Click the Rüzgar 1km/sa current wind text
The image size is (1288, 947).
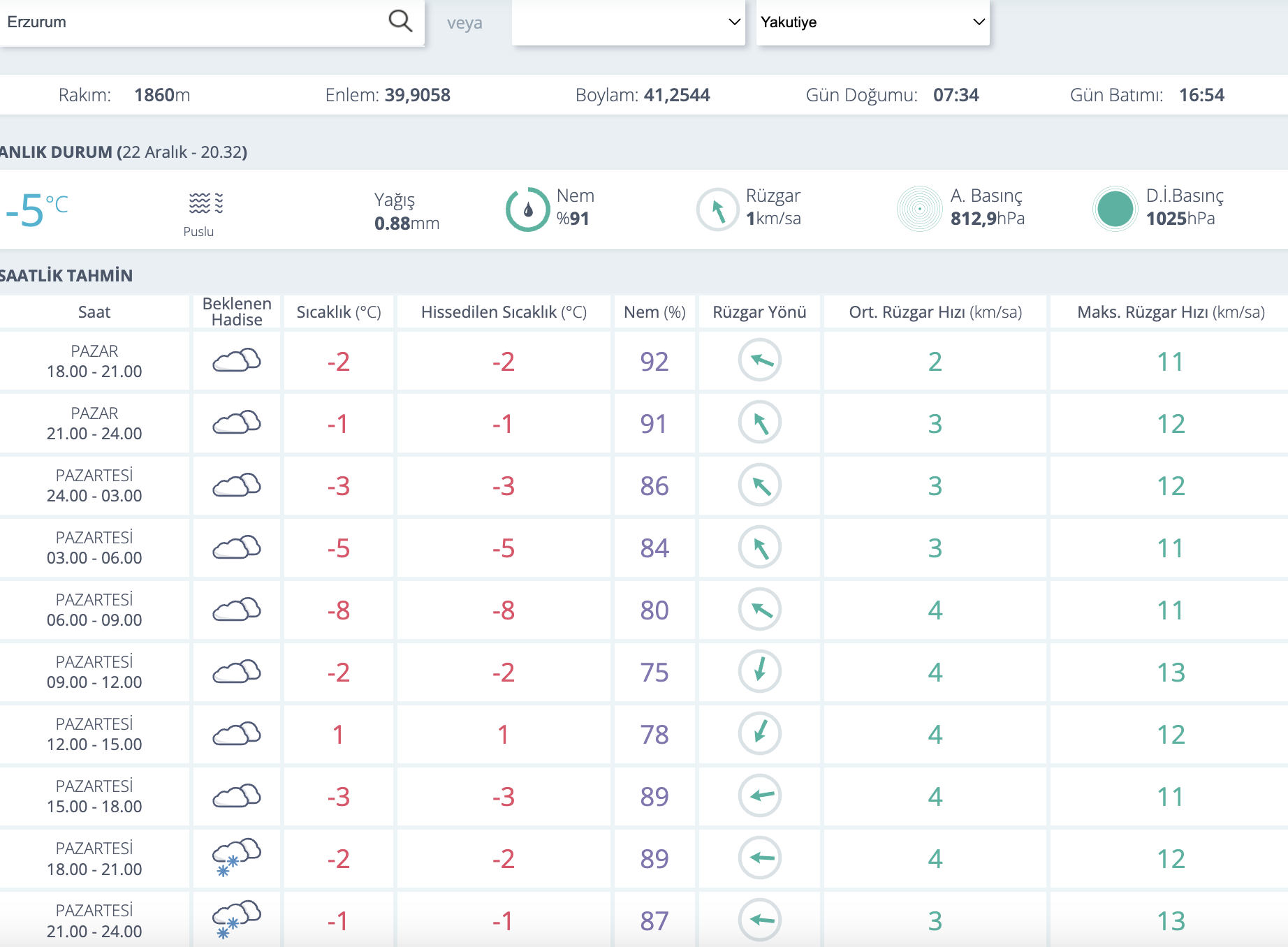click(x=773, y=207)
